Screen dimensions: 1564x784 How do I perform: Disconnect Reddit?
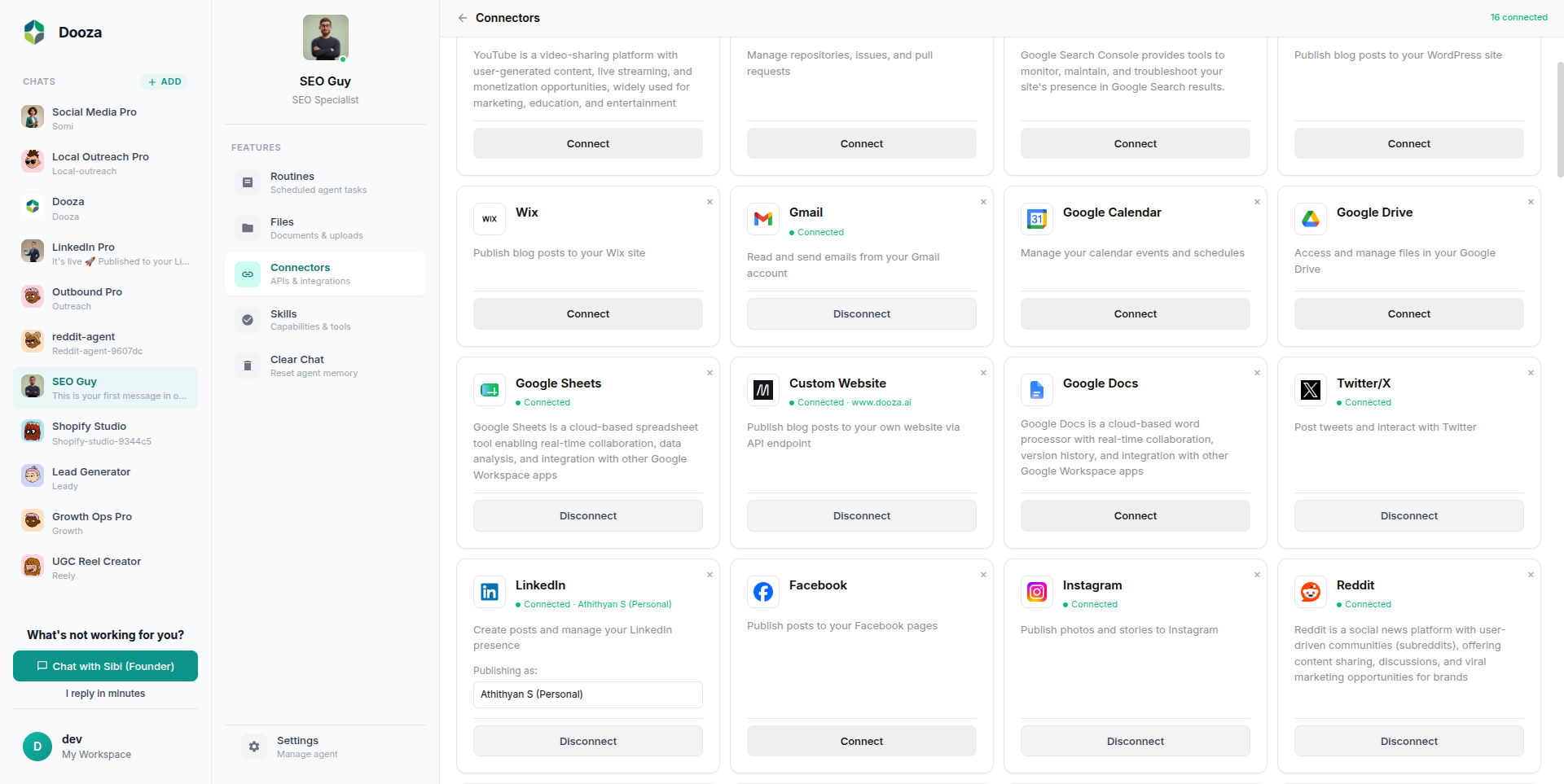(x=1409, y=741)
